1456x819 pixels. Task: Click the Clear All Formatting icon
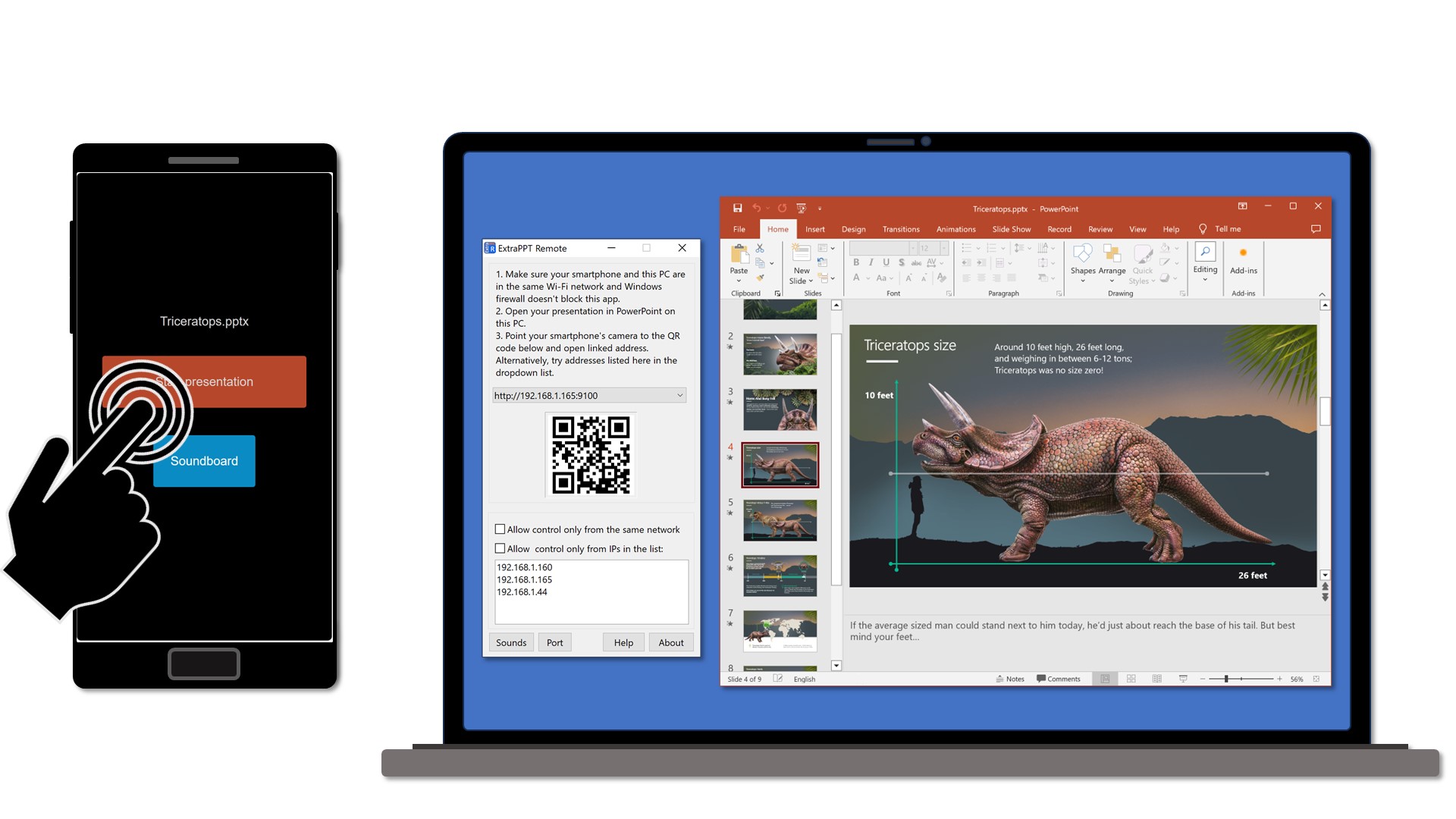[x=941, y=278]
